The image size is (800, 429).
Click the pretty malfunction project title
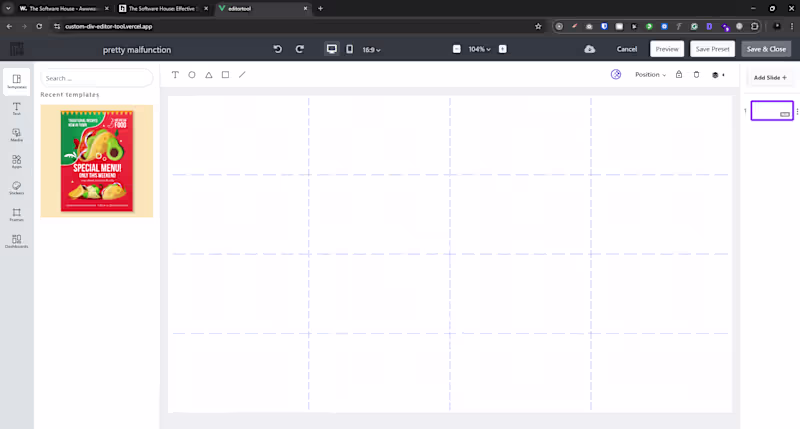click(137, 49)
